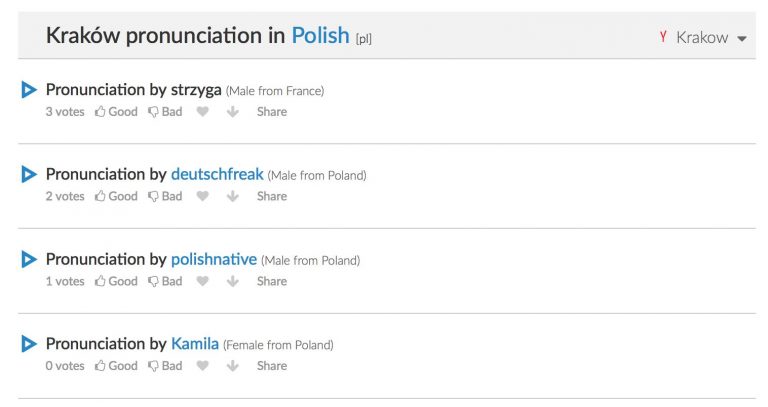Play strzyga's Kraków pronunciation
This screenshot has height=407, width=768.
29,90
